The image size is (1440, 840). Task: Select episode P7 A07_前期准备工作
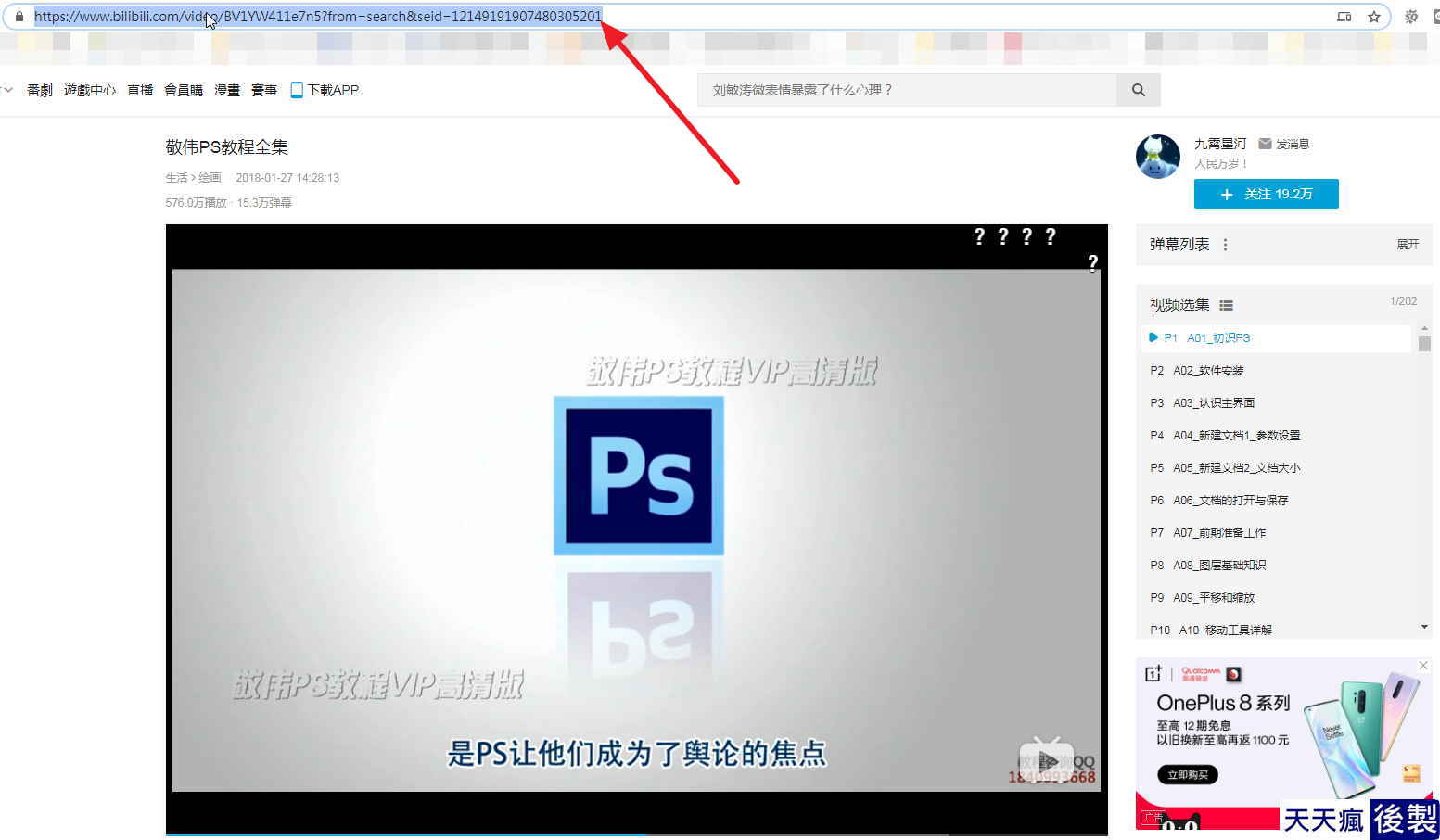click(x=1278, y=532)
